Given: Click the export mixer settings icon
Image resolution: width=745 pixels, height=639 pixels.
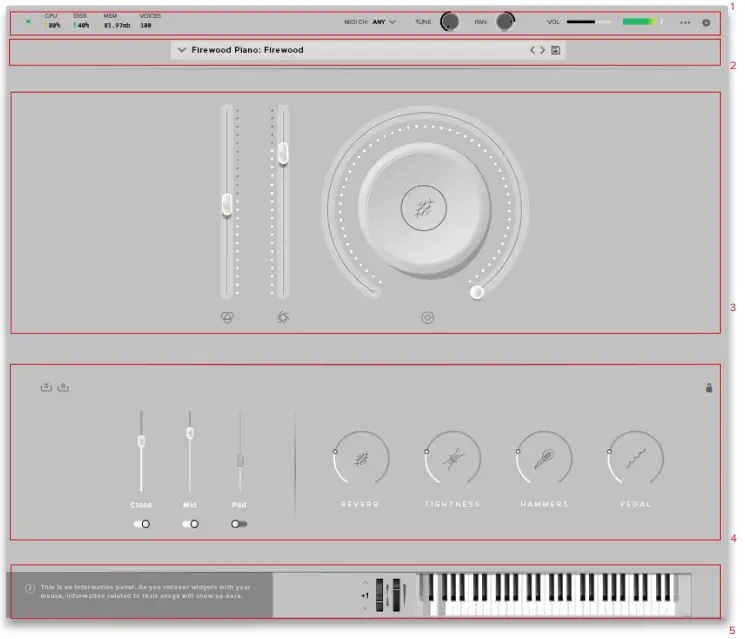Looking at the screenshot, I should pyautogui.click(x=63, y=387).
